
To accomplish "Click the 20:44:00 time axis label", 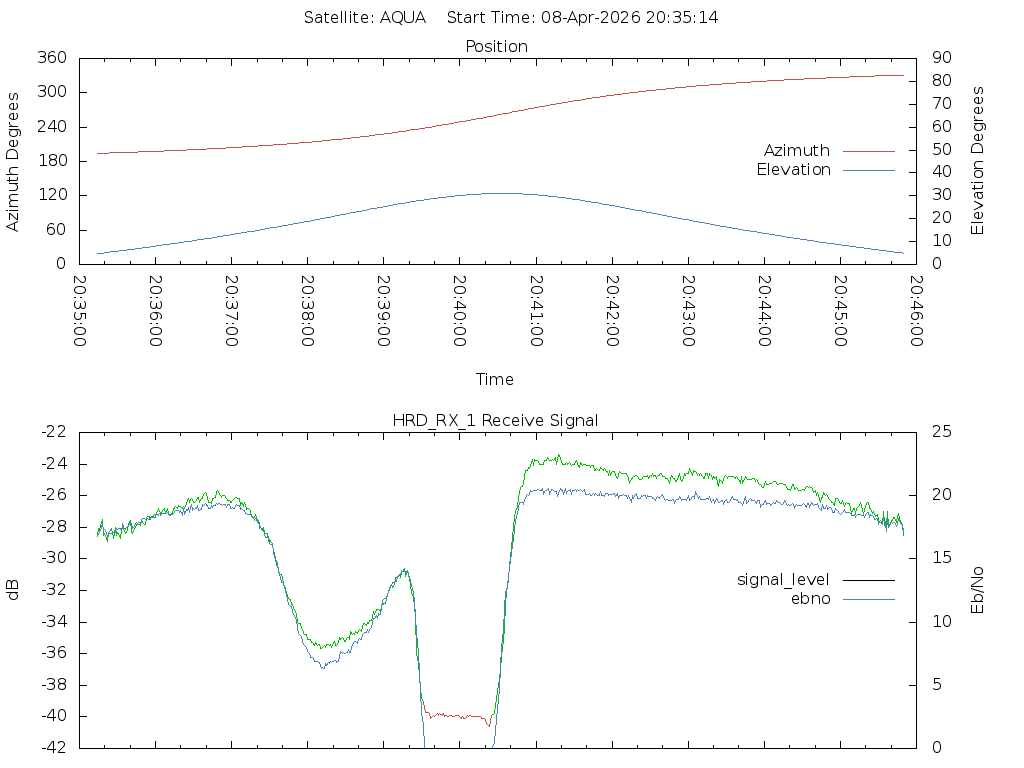I will [x=765, y=311].
